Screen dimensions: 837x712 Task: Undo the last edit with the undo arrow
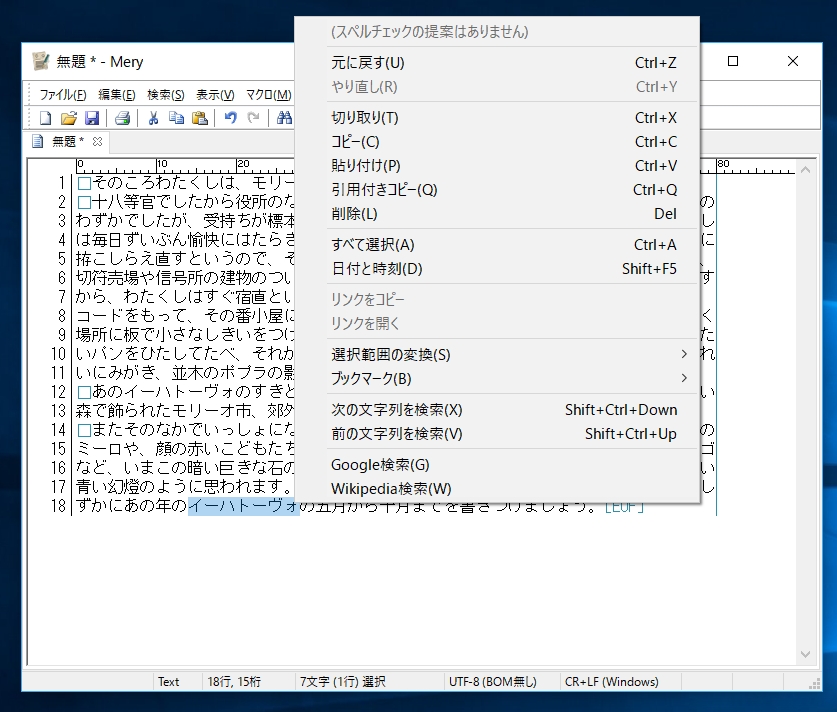pyautogui.click(x=231, y=117)
